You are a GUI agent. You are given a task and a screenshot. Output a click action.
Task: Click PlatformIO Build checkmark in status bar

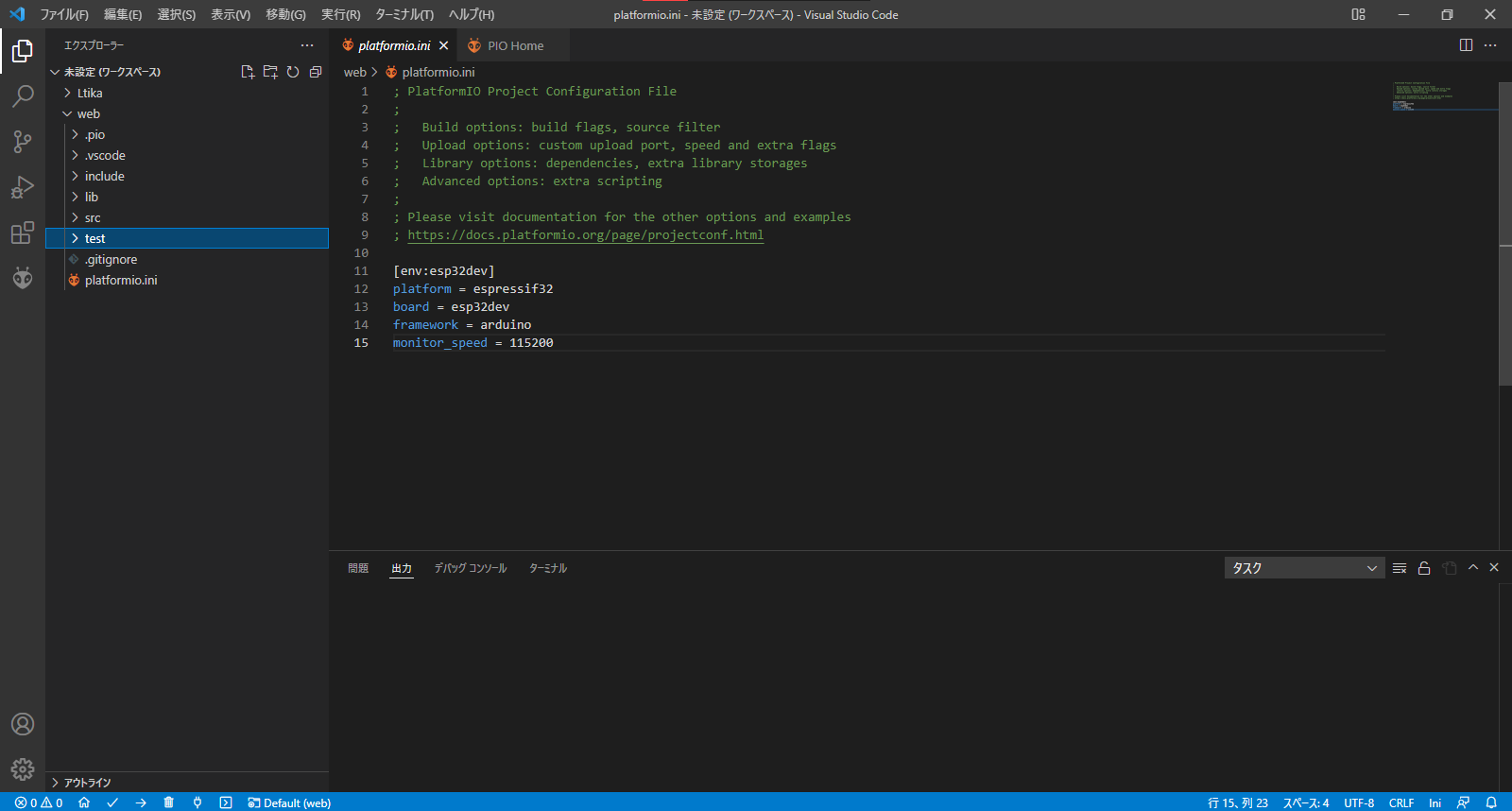point(112,802)
